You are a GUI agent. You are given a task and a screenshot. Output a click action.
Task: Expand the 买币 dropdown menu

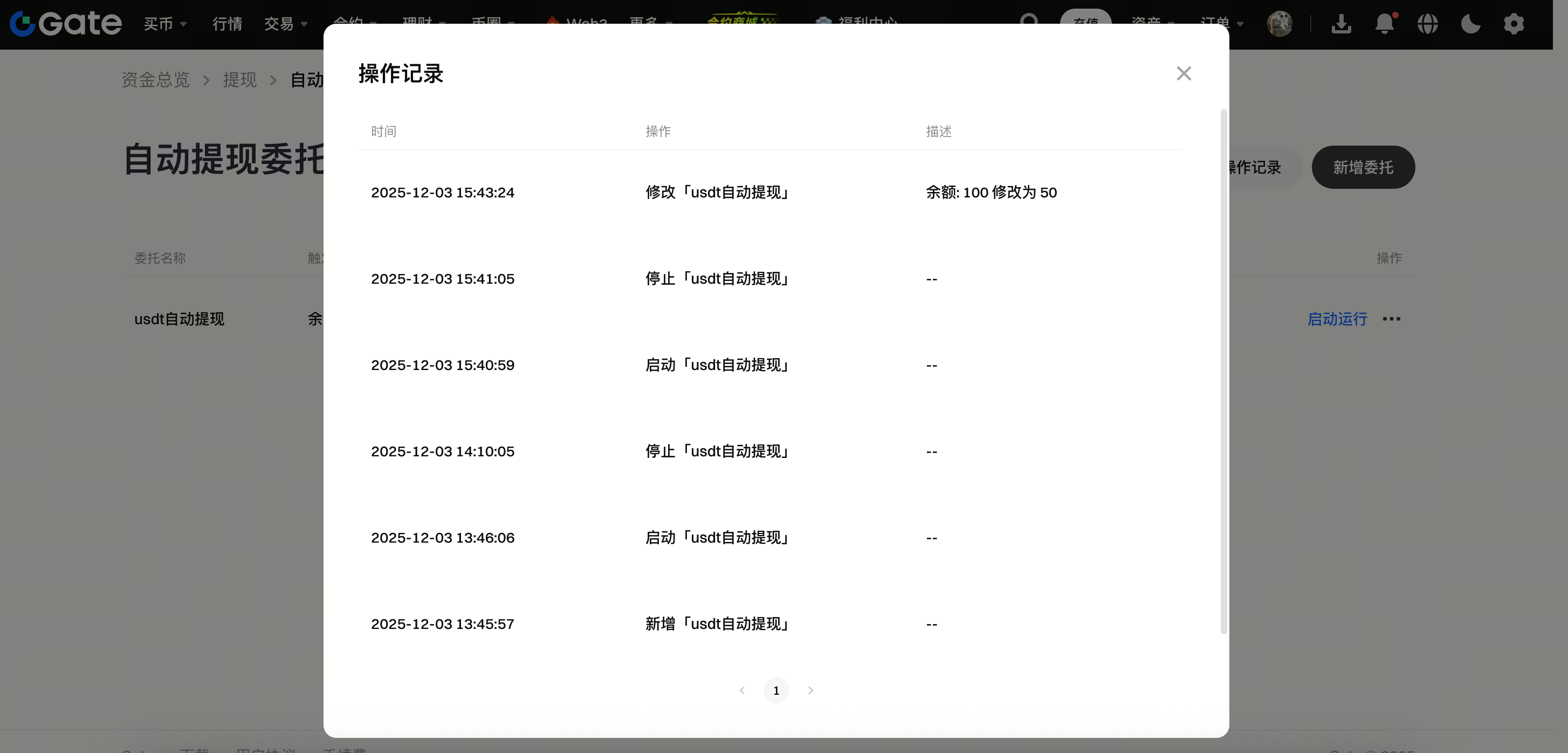(x=164, y=24)
